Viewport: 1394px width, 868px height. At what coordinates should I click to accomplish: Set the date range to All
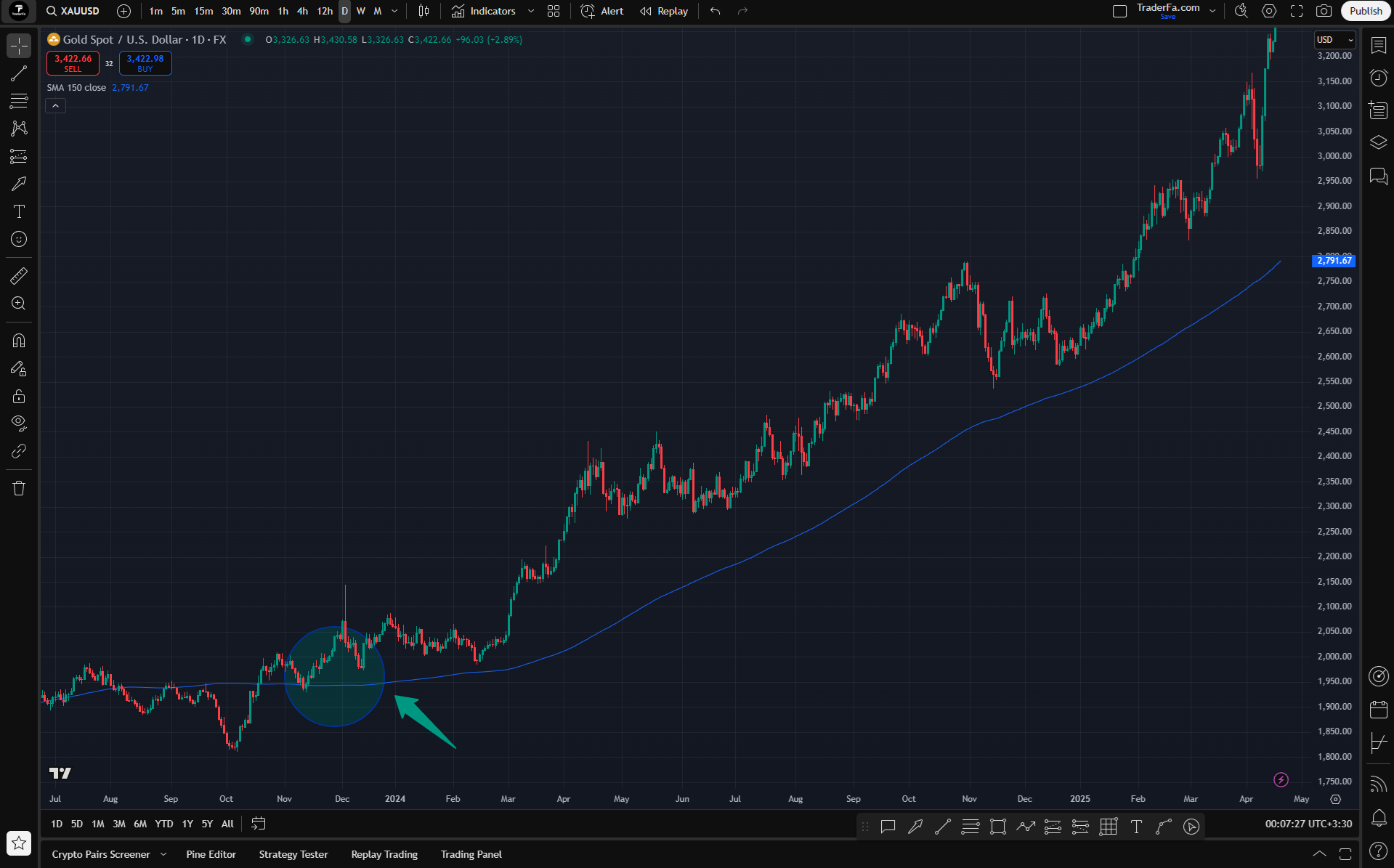(227, 824)
